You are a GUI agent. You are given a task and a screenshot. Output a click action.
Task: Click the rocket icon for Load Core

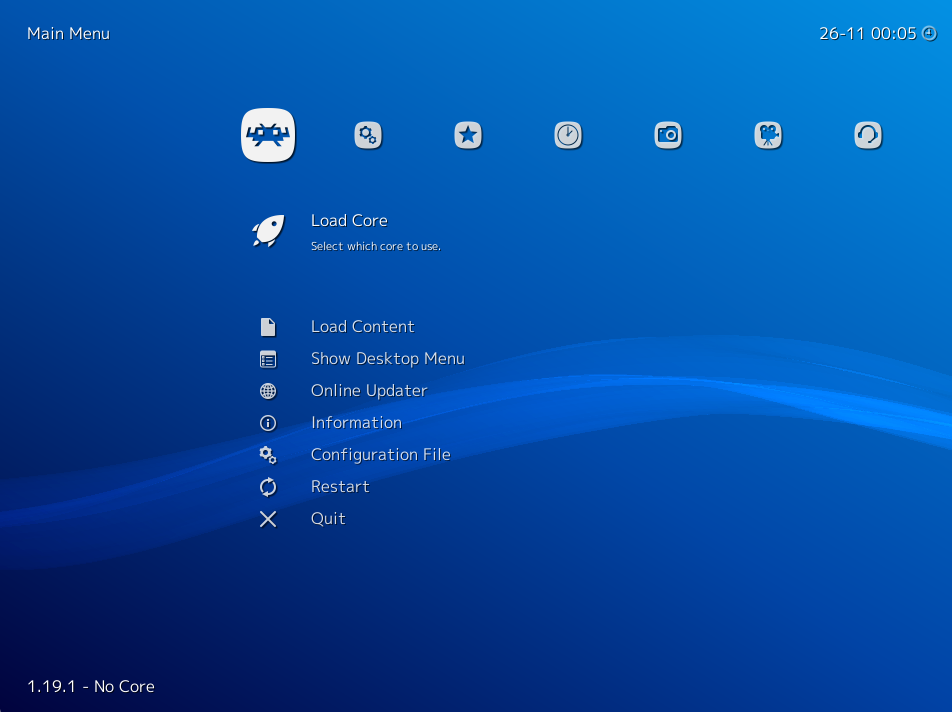268,231
